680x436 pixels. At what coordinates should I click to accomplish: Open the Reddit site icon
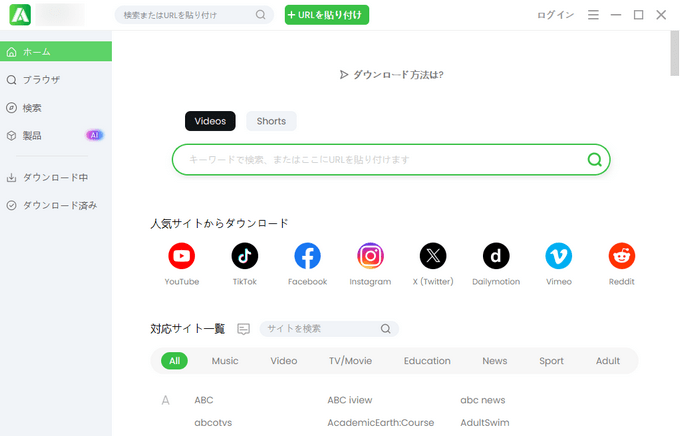621,256
